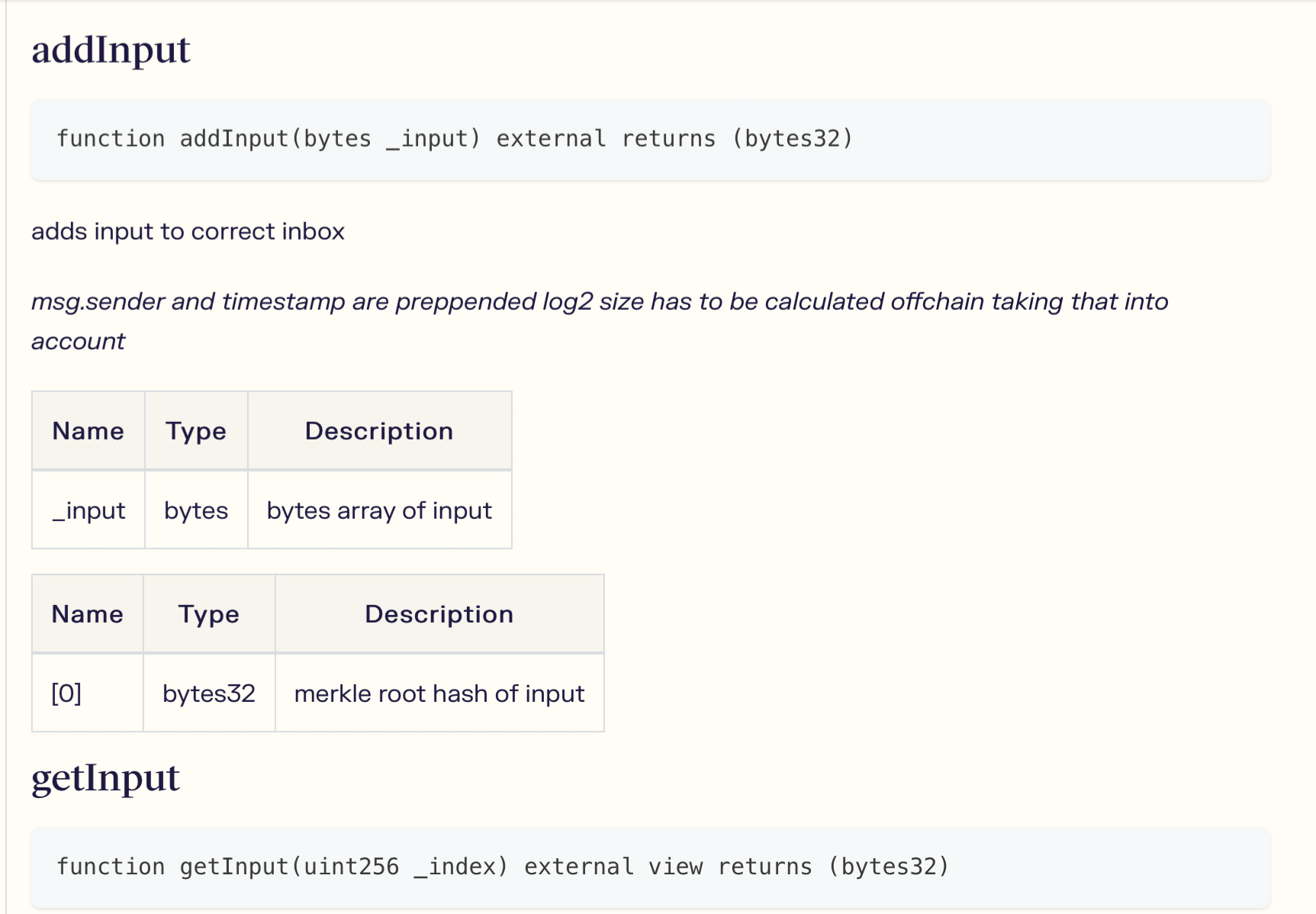The image size is (1316, 914).
Task: Click the text 'adds input to correct inbox'
Action: 188,231
